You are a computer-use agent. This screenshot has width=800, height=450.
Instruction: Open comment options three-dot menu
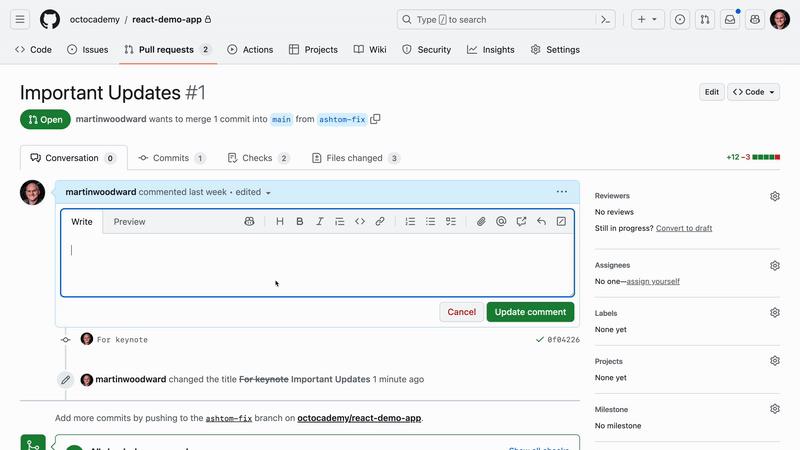tap(562, 192)
